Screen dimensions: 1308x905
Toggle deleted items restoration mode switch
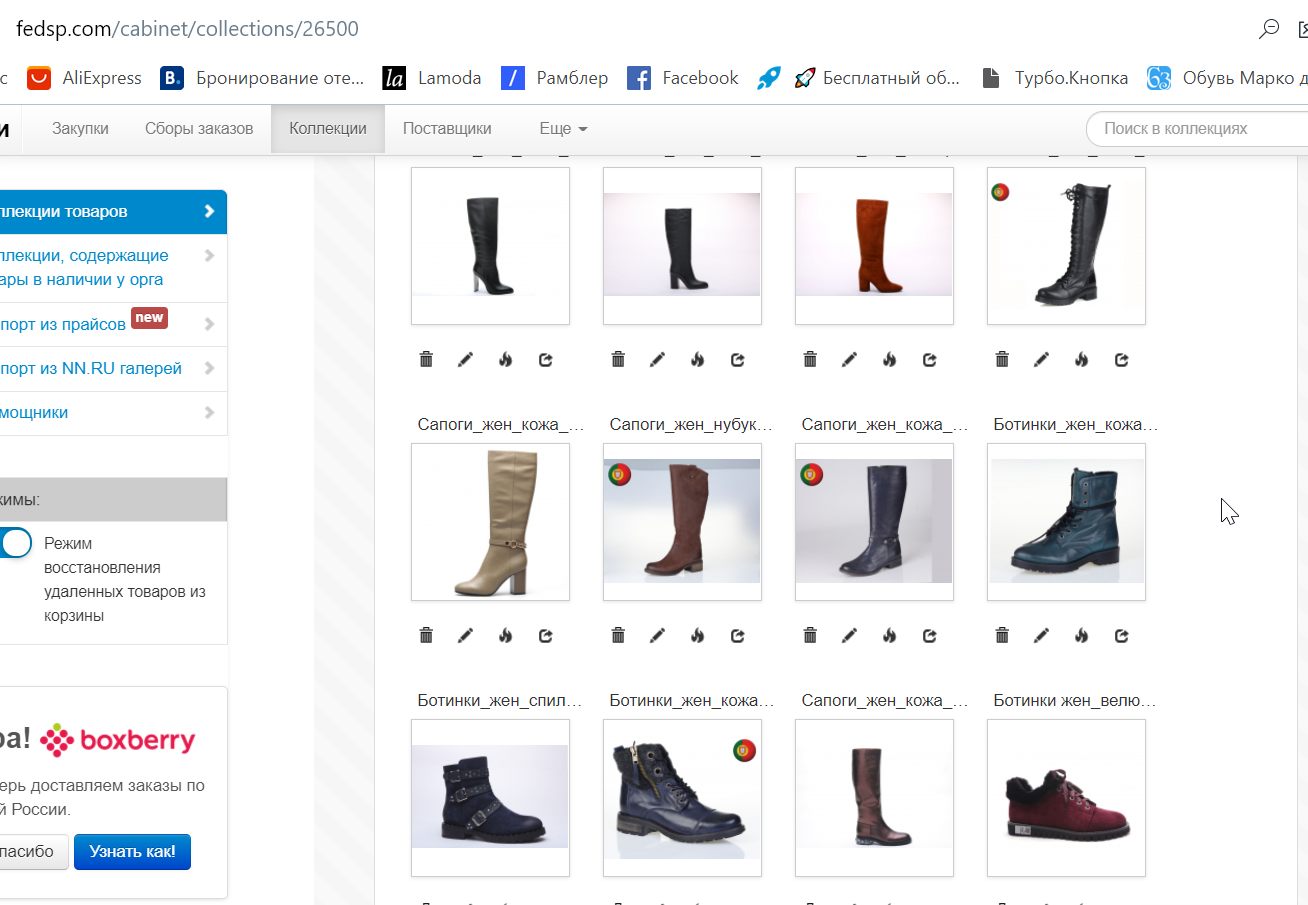click(x=14, y=544)
